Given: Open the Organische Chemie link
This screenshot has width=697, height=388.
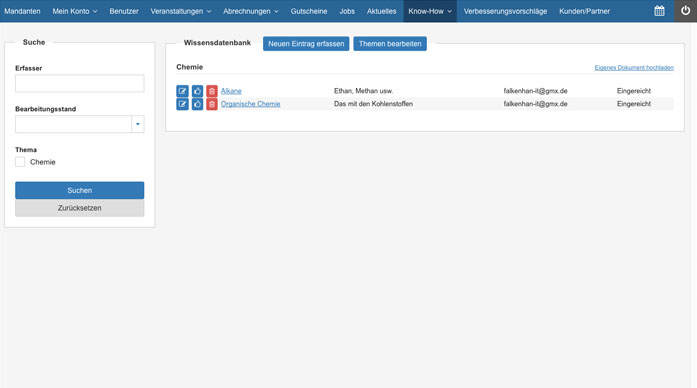Looking at the screenshot, I should 250,104.
